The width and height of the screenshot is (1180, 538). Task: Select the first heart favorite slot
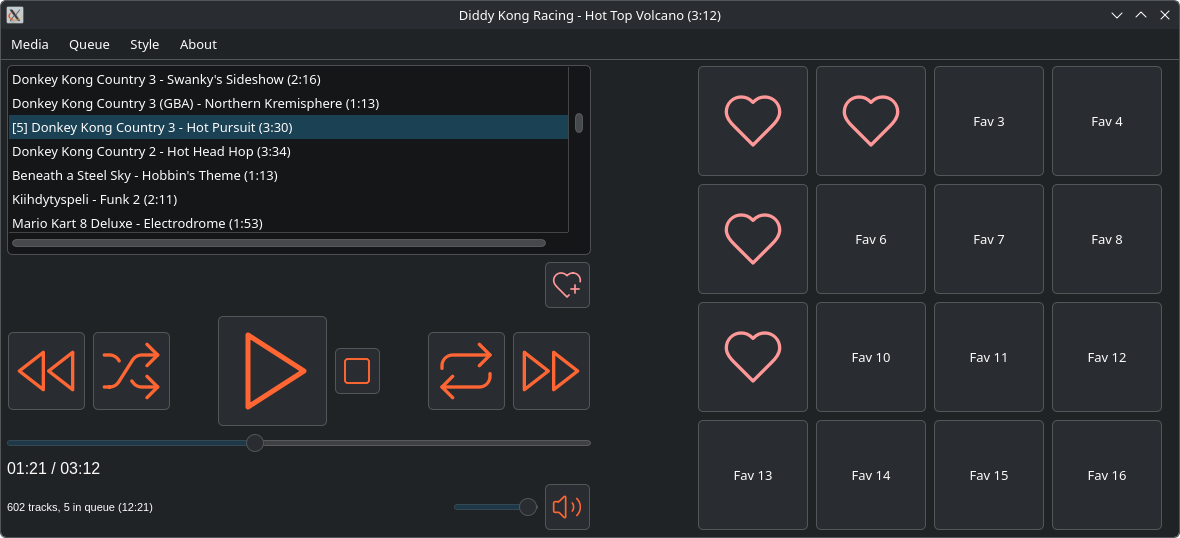[752, 121]
